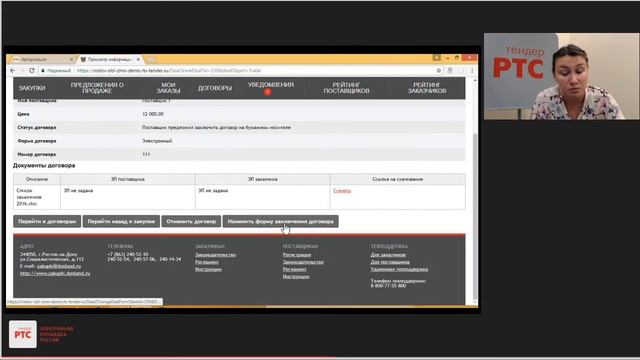
Task: Open a new browser tab
Action: coord(151,60)
